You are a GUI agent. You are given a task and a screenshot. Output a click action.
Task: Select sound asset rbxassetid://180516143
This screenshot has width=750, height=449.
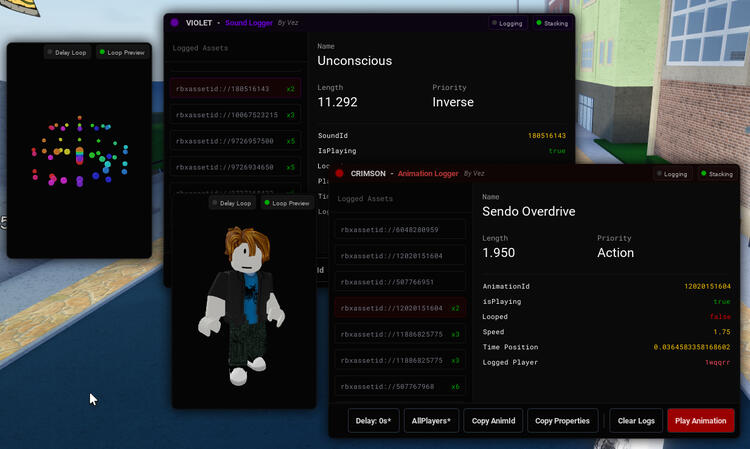tap(235, 88)
